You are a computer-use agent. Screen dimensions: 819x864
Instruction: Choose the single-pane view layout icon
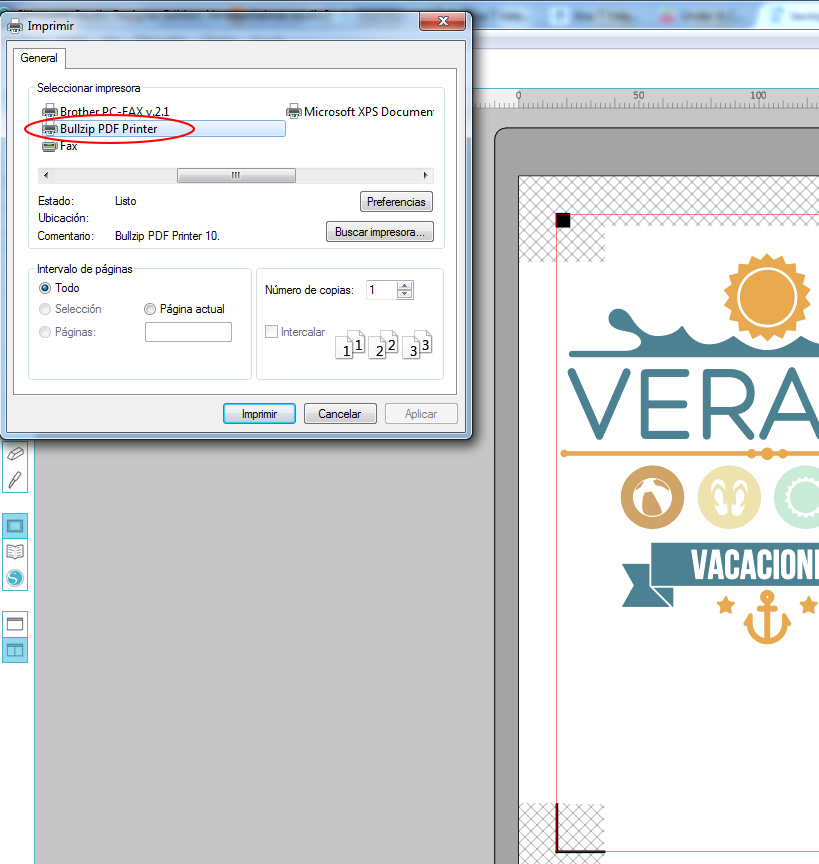[x=15, y=624]
